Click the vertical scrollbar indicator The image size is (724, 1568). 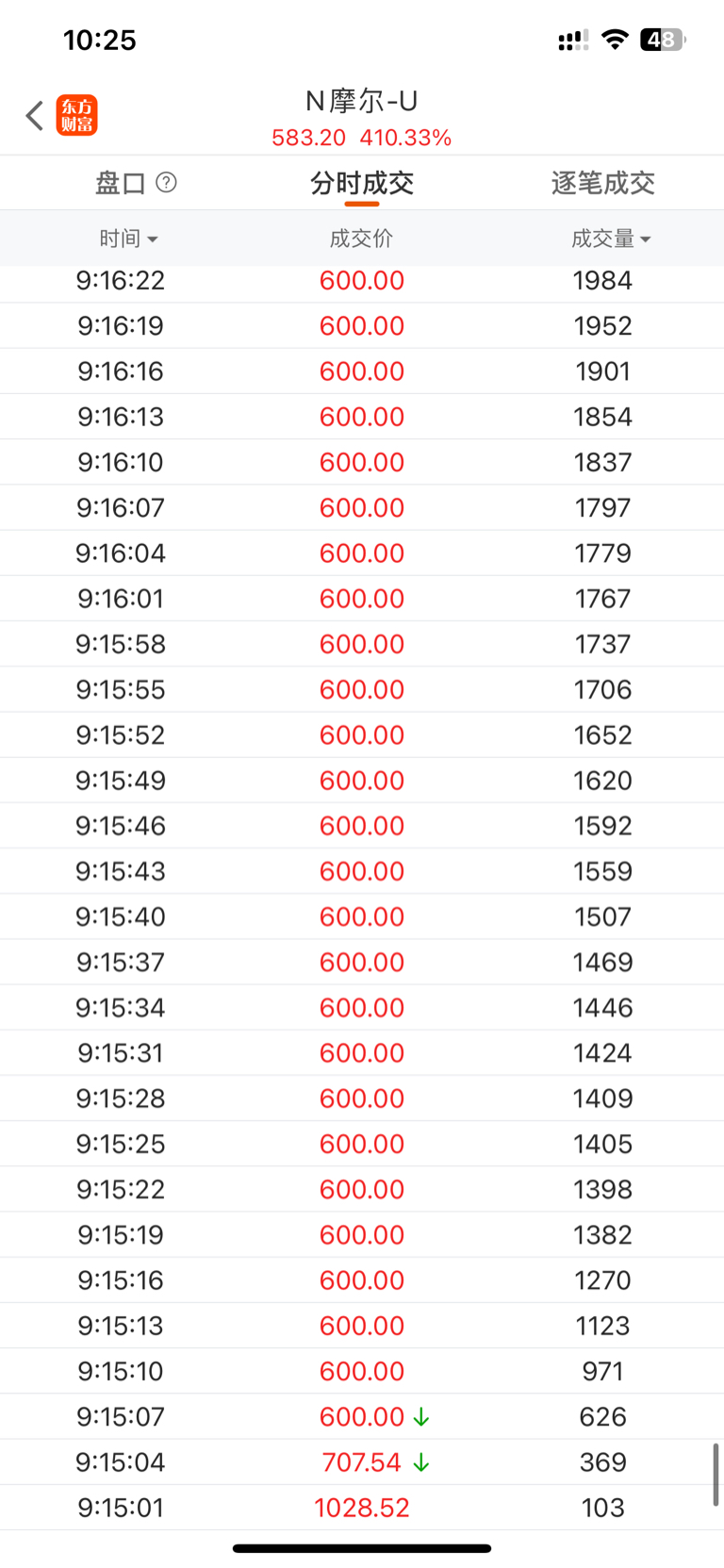point(716,1474)
